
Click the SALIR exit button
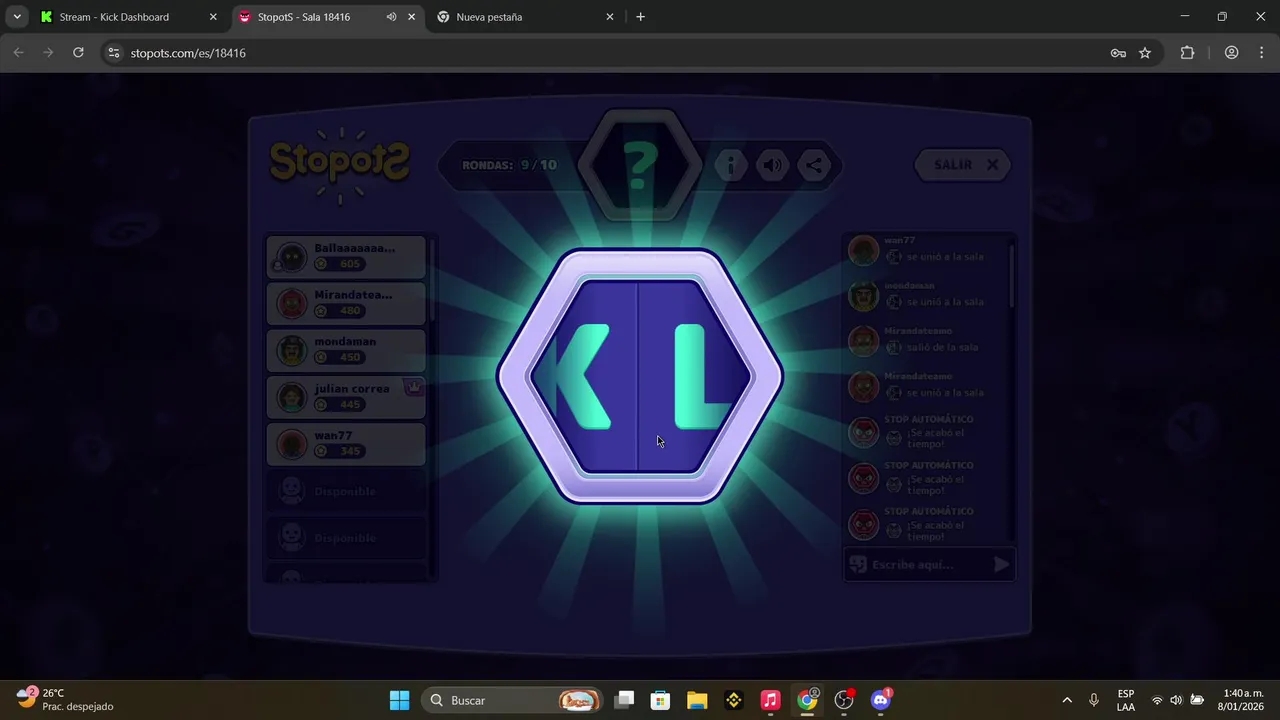[963, 165]
